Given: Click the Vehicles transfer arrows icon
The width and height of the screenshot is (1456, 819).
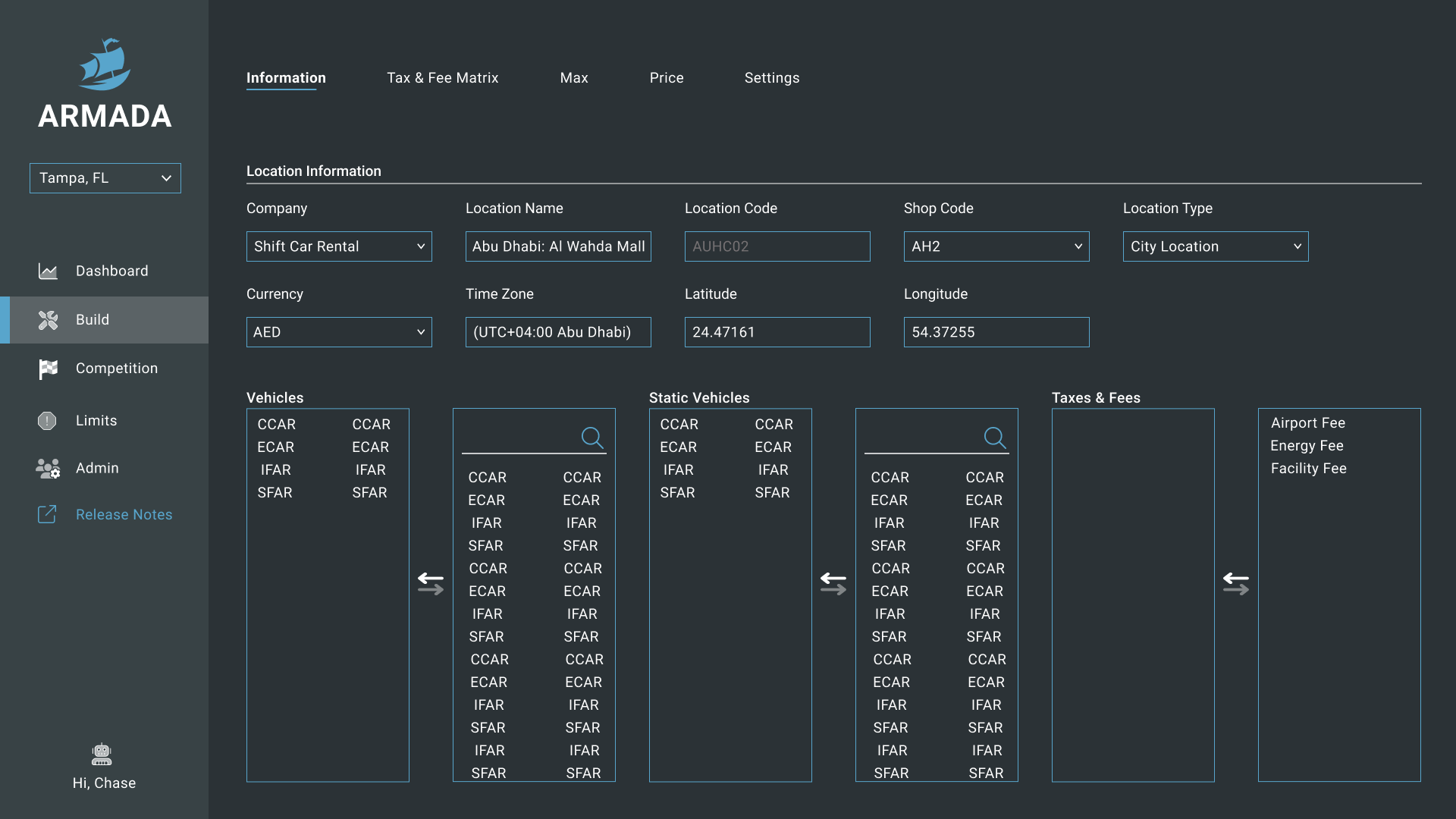Looking at the screenshot, I should coord(431,583).
